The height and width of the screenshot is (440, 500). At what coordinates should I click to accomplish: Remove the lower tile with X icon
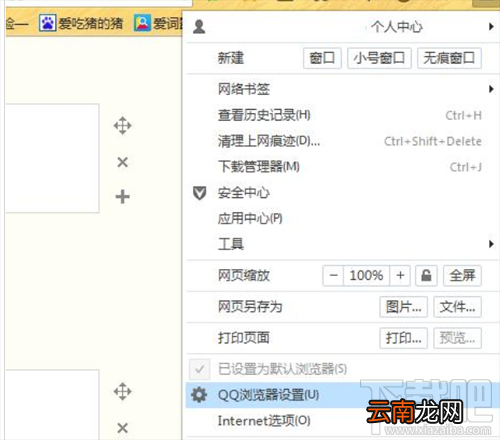click(x=123, y=428)
